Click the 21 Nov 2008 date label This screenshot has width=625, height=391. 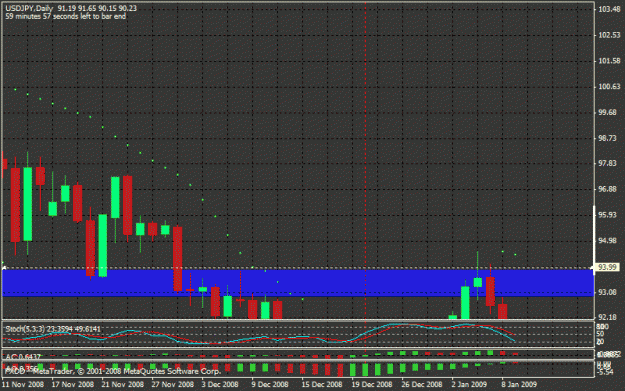click(x=122, y=385)
